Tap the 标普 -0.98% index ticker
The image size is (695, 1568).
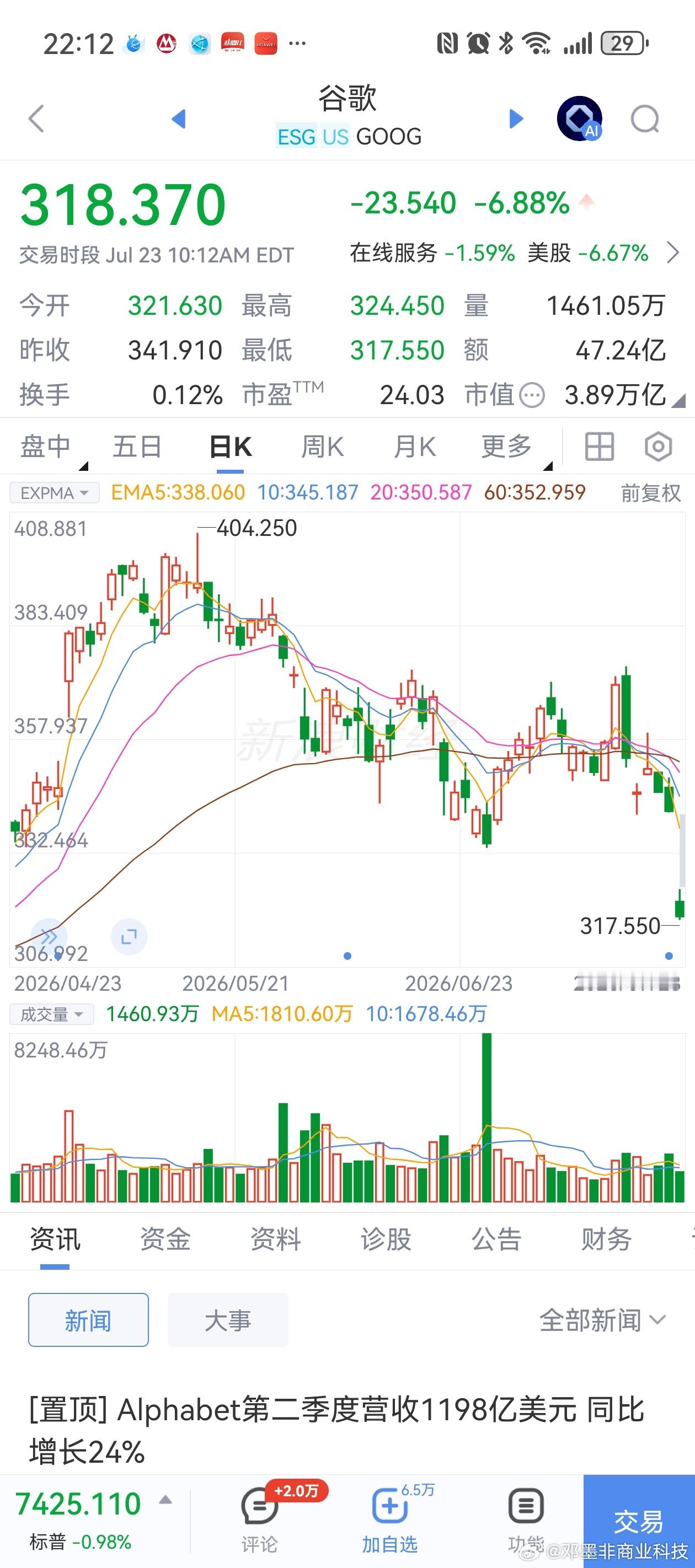coord(81,1542)
